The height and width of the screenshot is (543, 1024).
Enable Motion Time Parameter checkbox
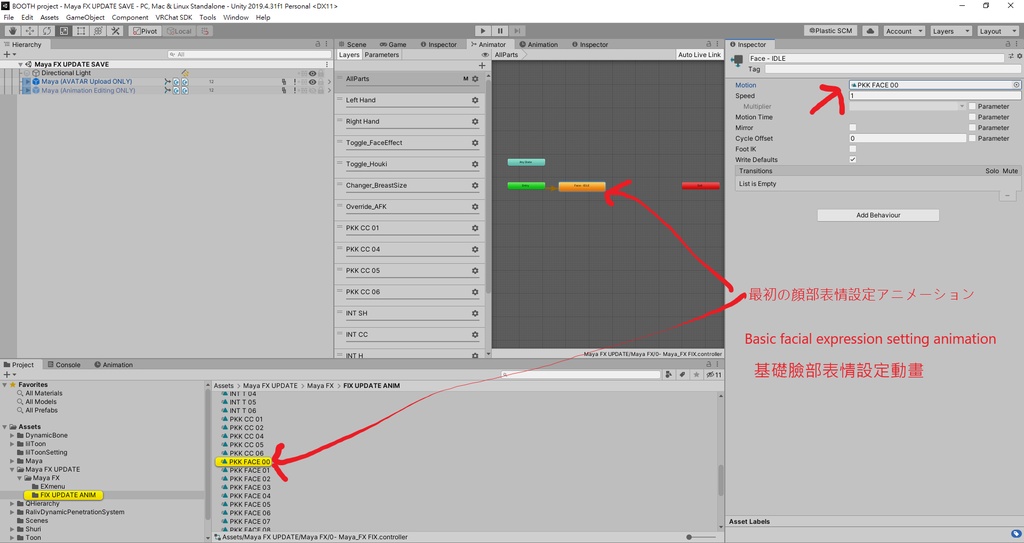click(972, 117)
